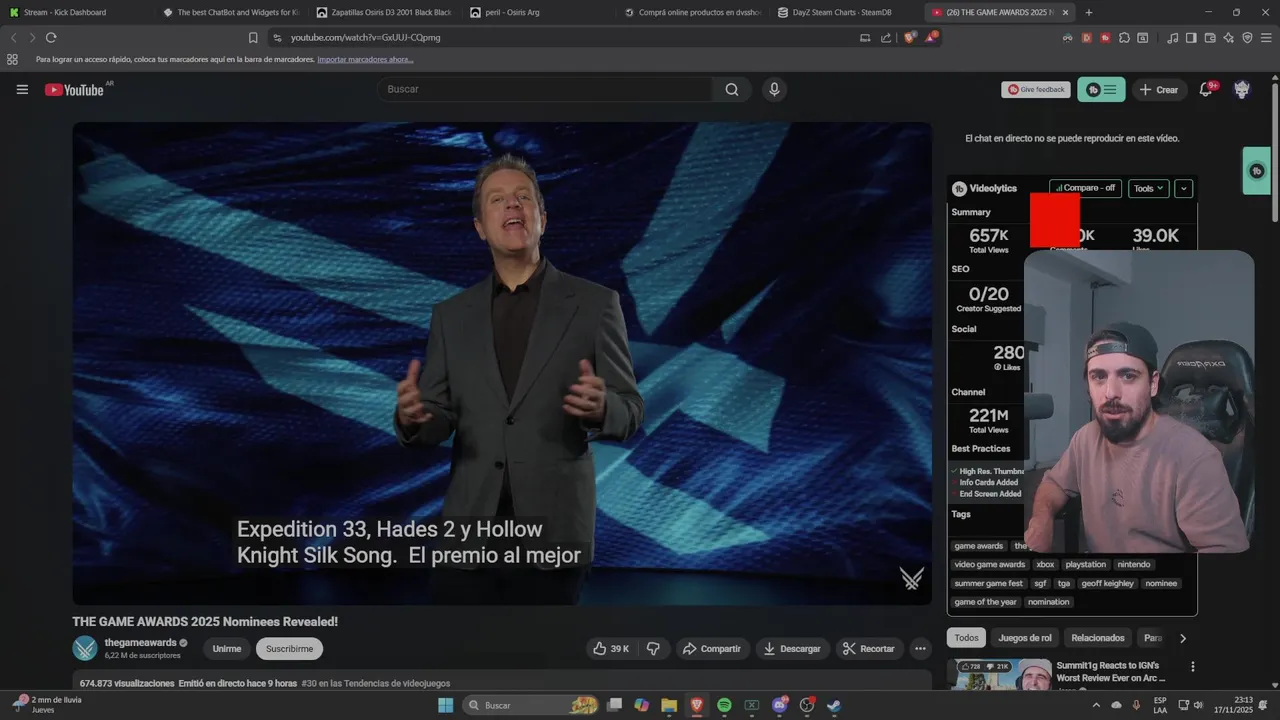
Task: Click share icon in address bar
Action: pyautogui.click(x=886, y=37)
